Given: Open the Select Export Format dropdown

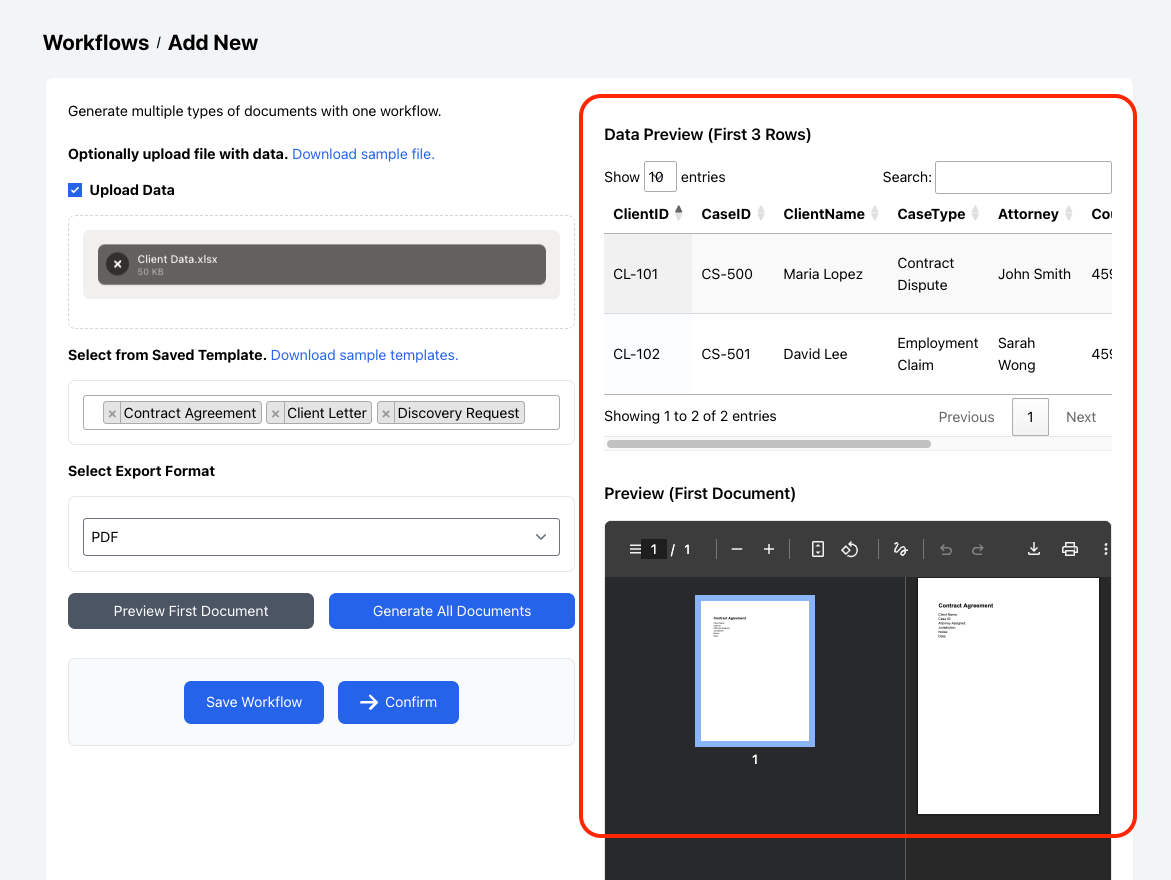Looking at the screenshot, I should coord(321,537).
